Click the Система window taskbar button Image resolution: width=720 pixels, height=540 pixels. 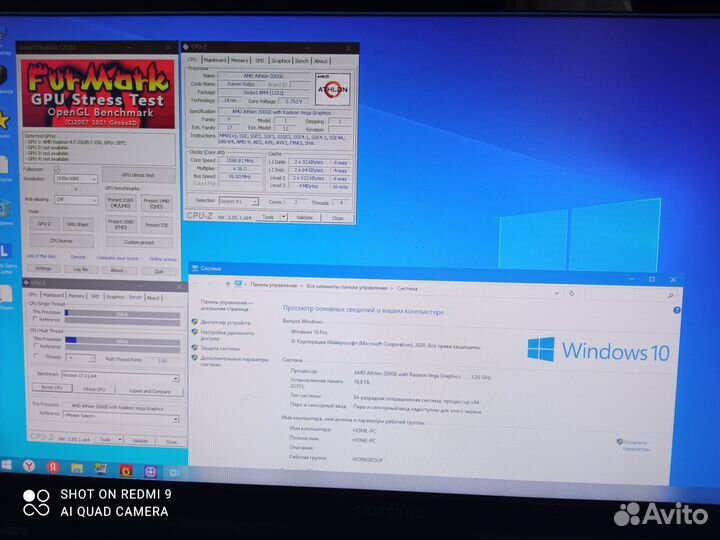(175, 472)
